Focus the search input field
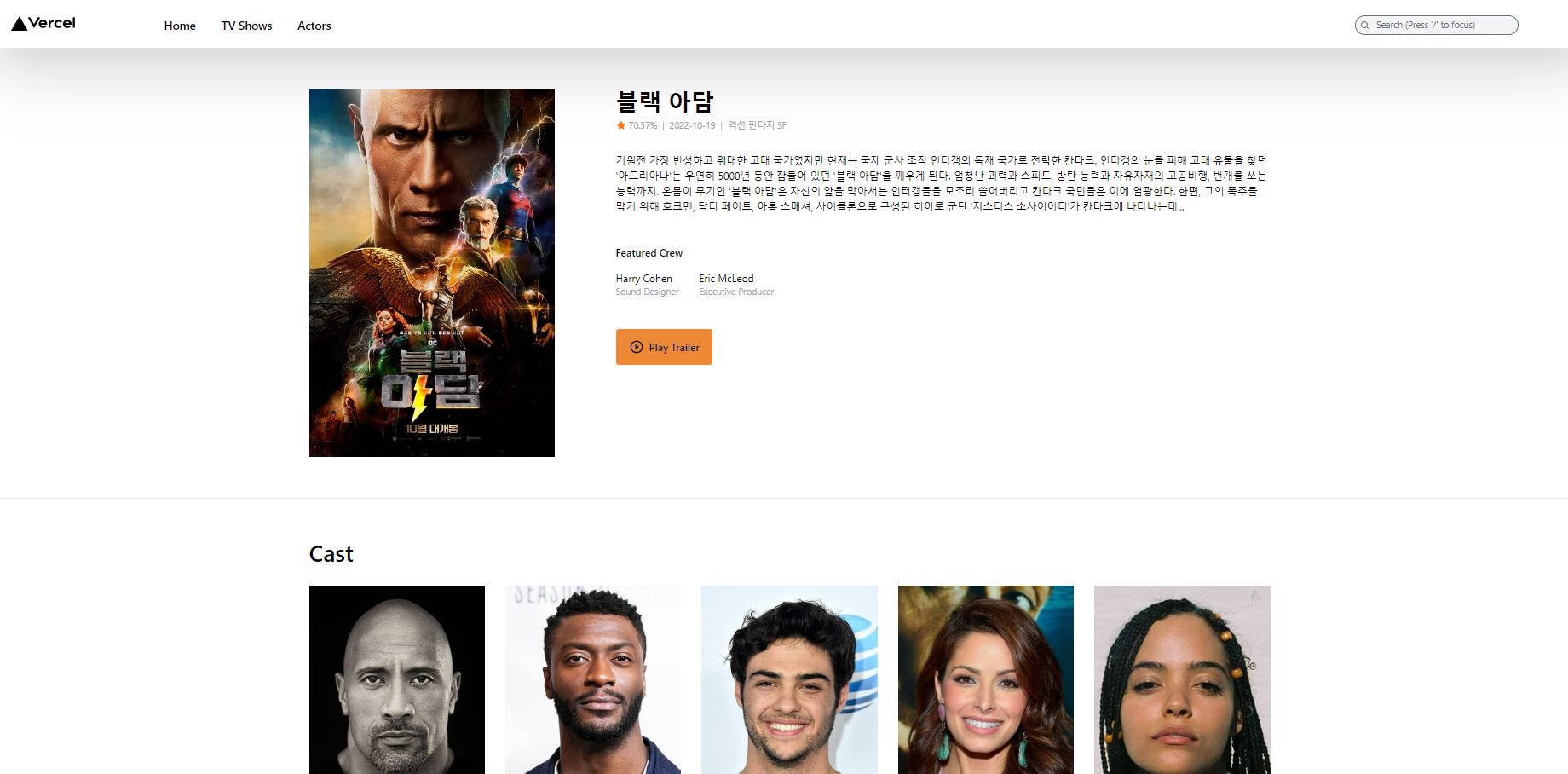This screenshot has height=774, width=1568. click(1436, 25)
